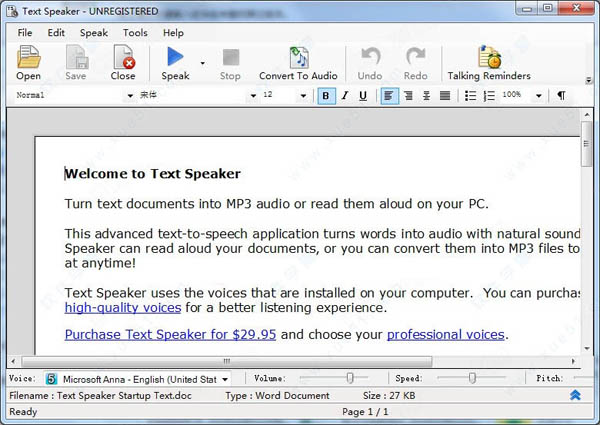Click the Type : Word Document label
The width and height of the screenshot is (600, 425).
(x=277, y=396)
